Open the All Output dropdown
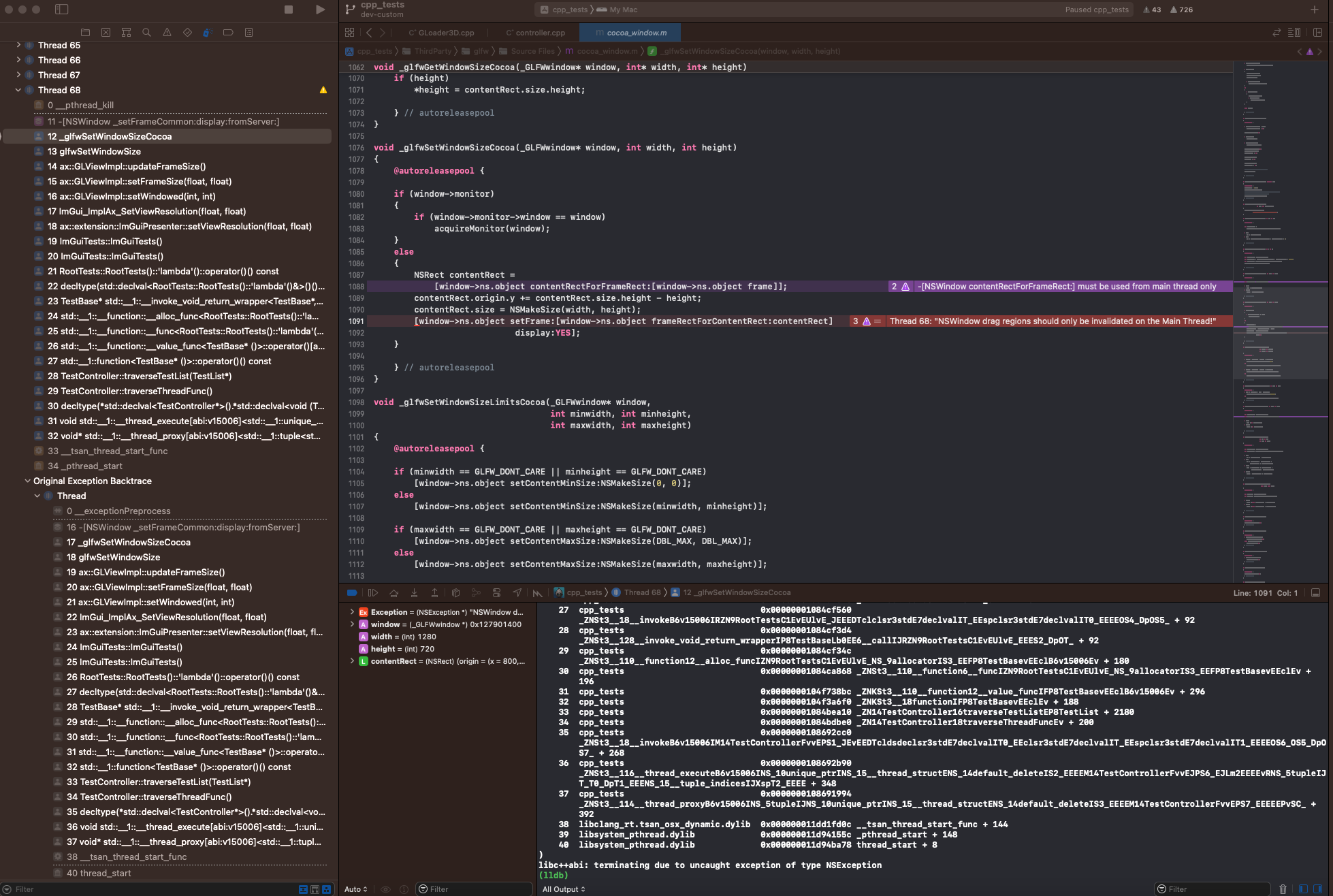 pos(564,889)
